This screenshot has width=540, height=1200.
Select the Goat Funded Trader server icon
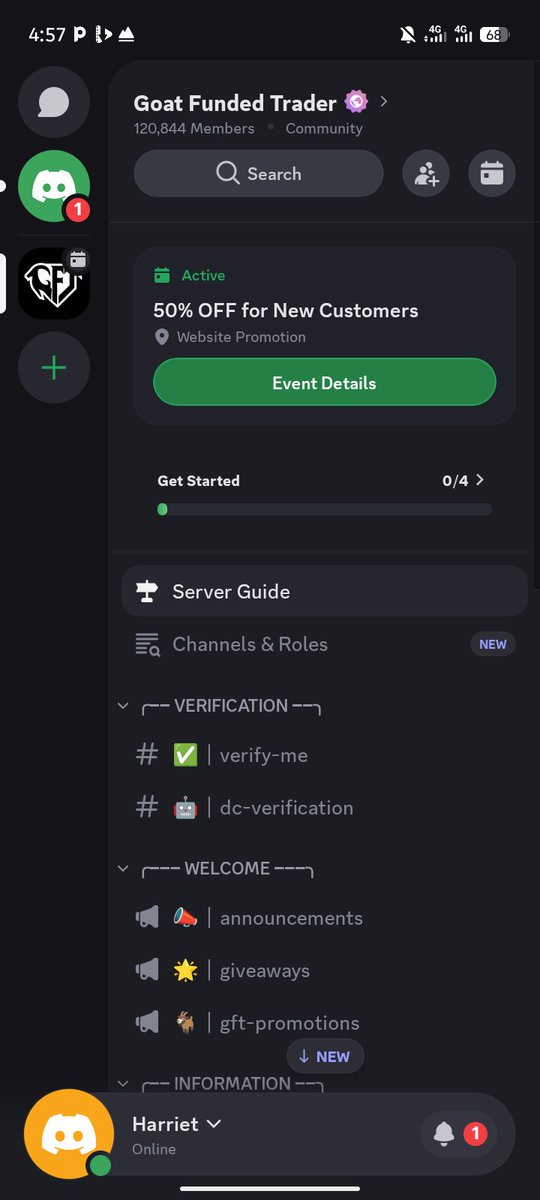coord(54,283)
